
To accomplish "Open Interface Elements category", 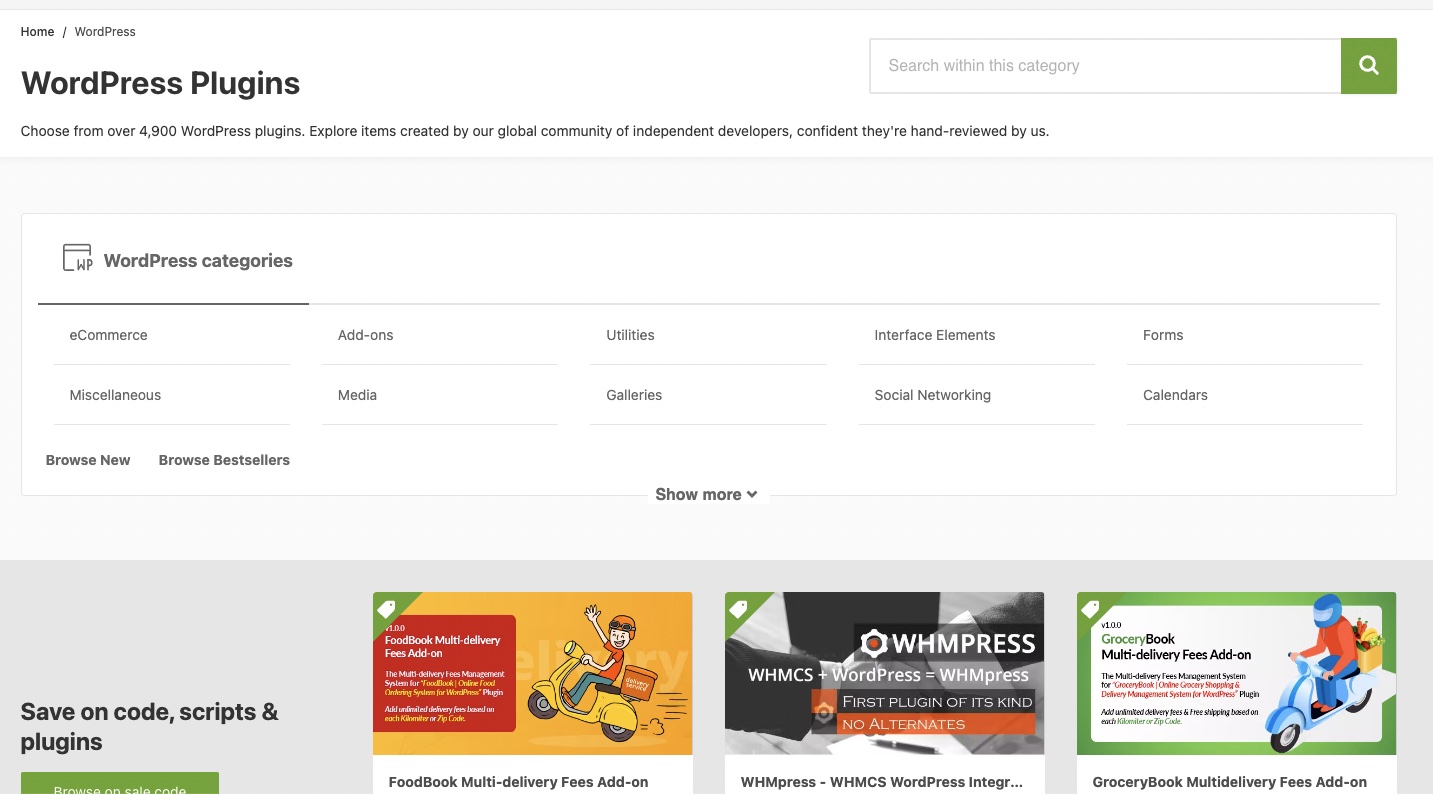I will point(935,335).
